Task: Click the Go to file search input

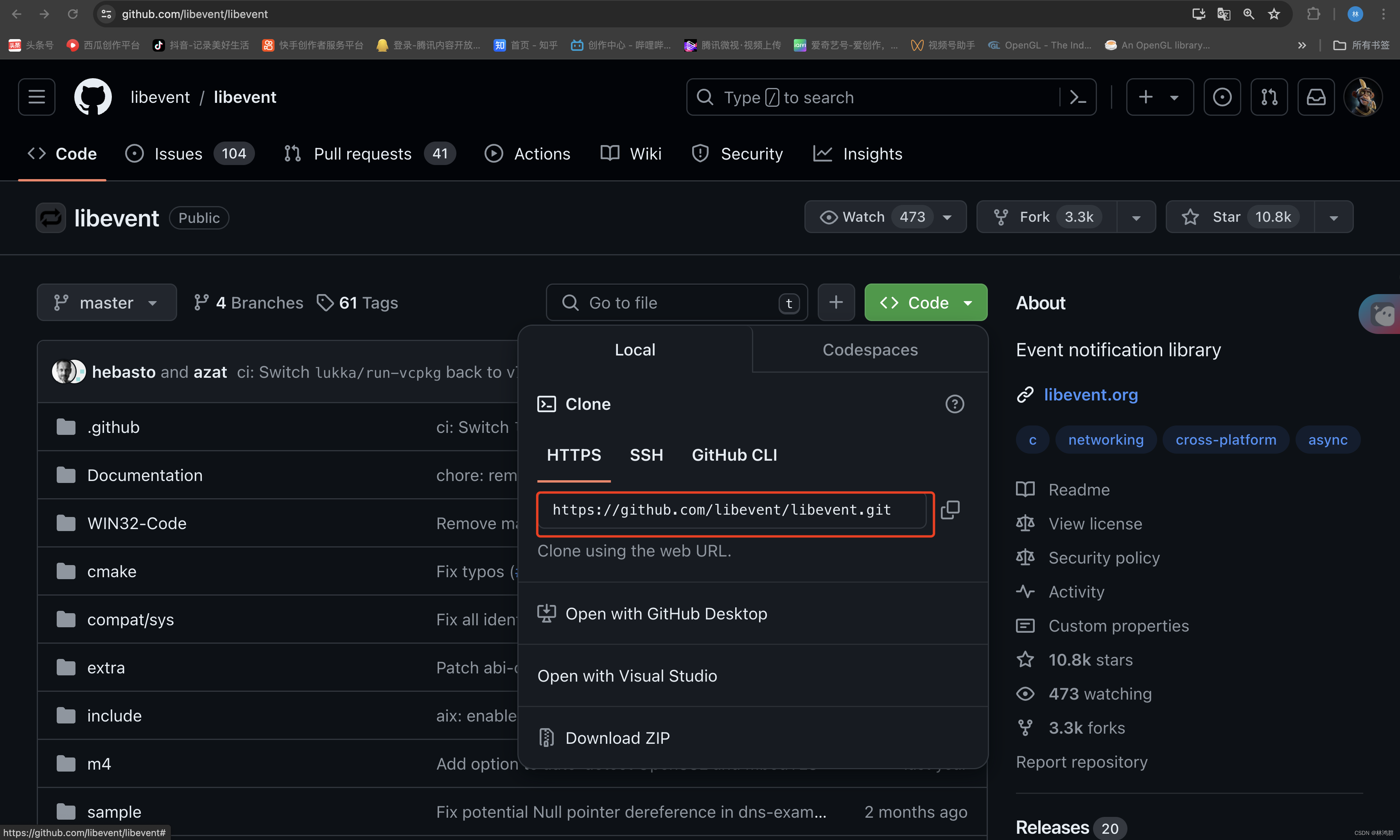Action: coord(677,302)
